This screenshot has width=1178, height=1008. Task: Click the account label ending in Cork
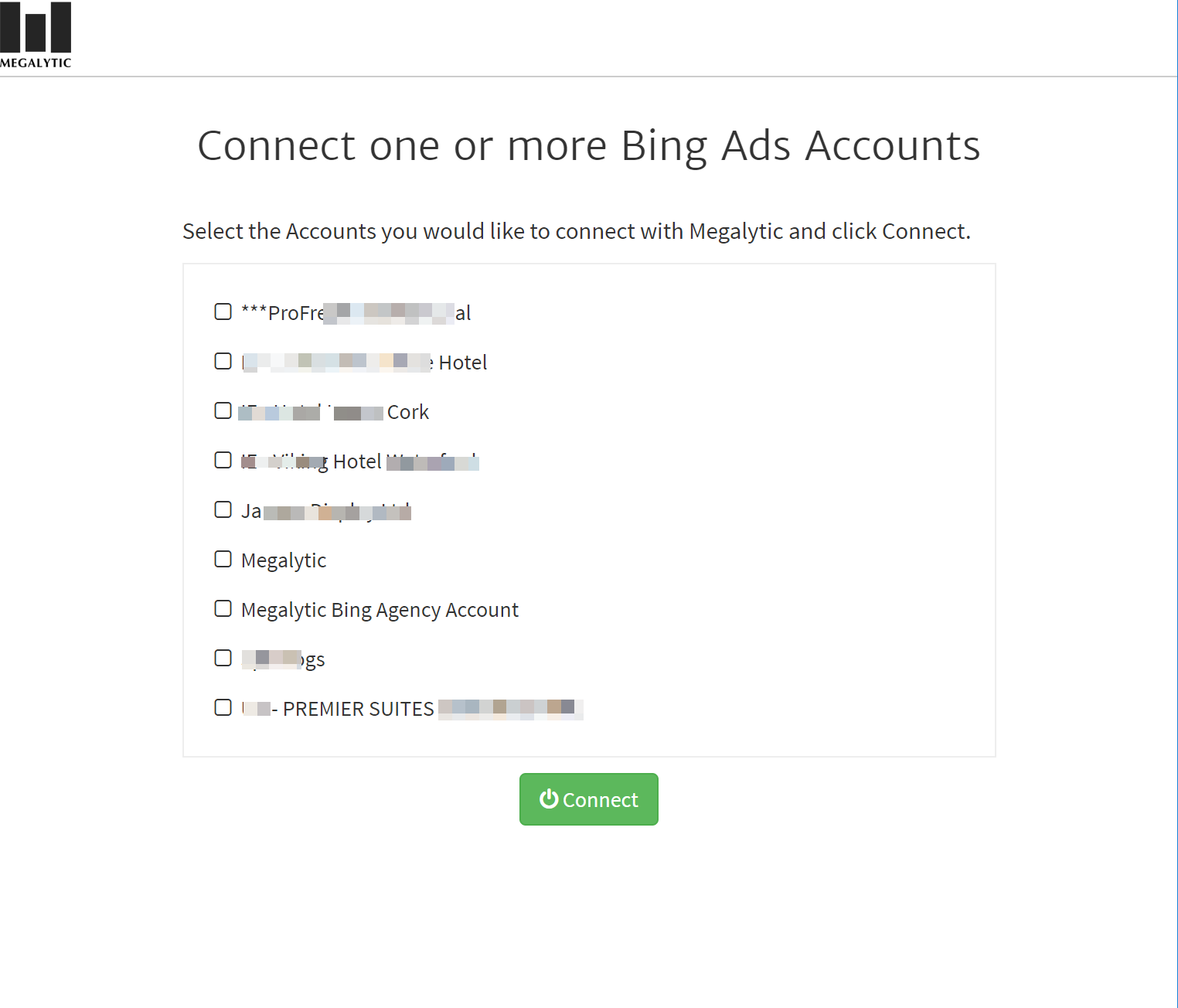[334, 412]
